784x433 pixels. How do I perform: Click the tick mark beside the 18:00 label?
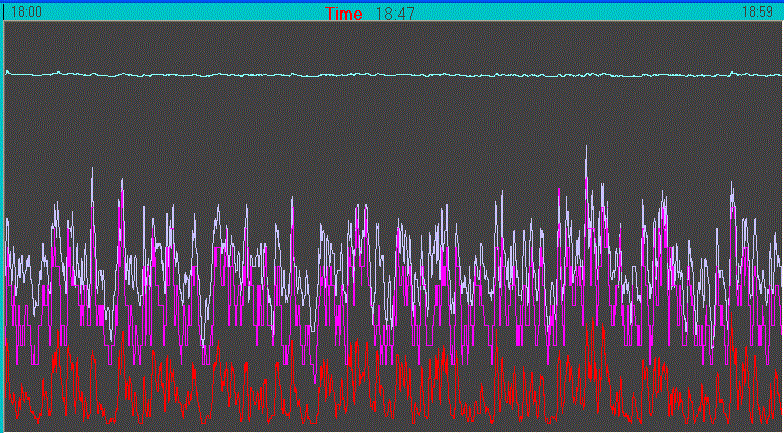tap(5, 12)
